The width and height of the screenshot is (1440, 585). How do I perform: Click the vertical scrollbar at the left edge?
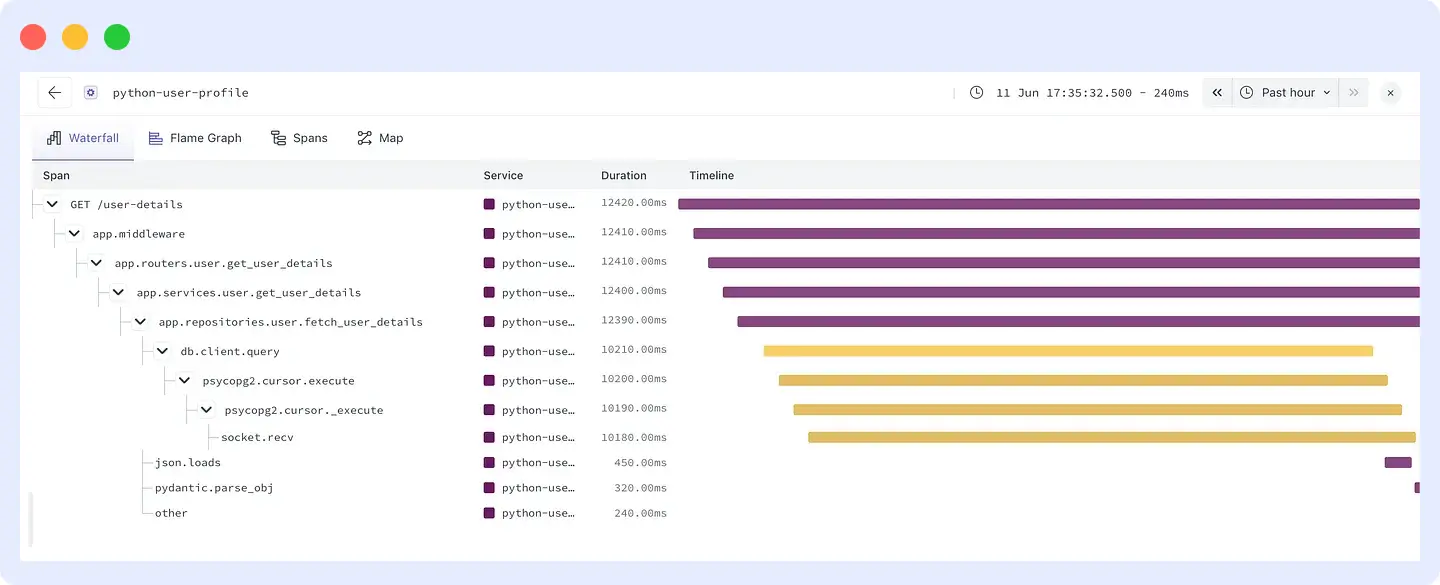click(x=30, y=519)
